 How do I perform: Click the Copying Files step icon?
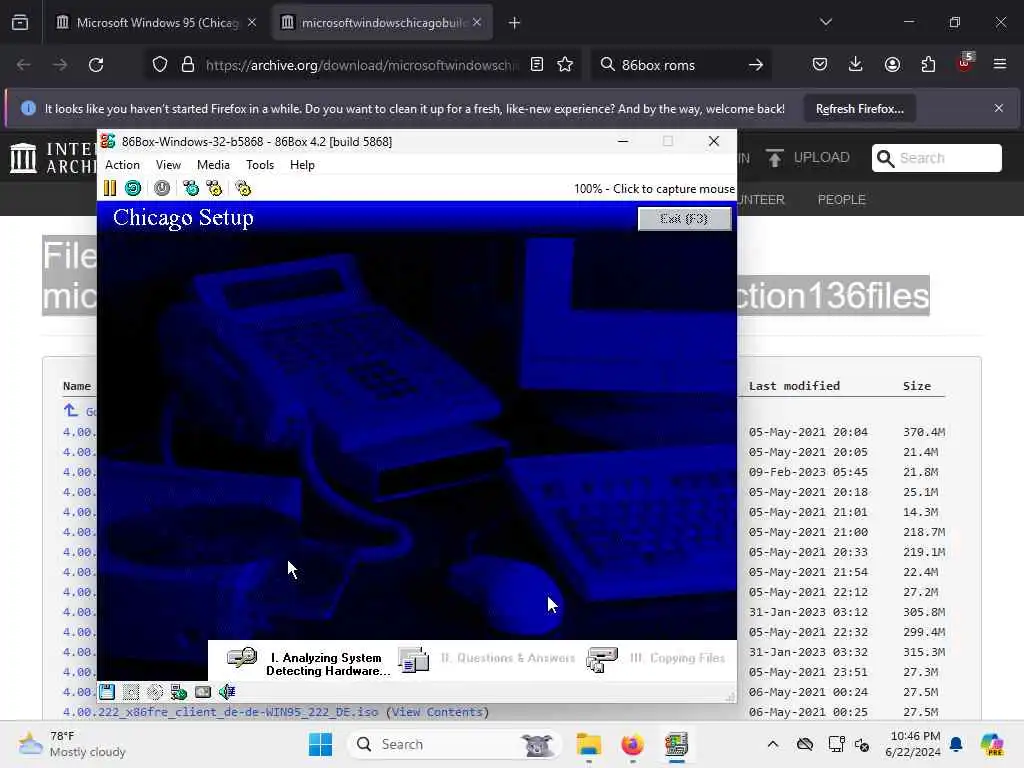tap(602, 660)
